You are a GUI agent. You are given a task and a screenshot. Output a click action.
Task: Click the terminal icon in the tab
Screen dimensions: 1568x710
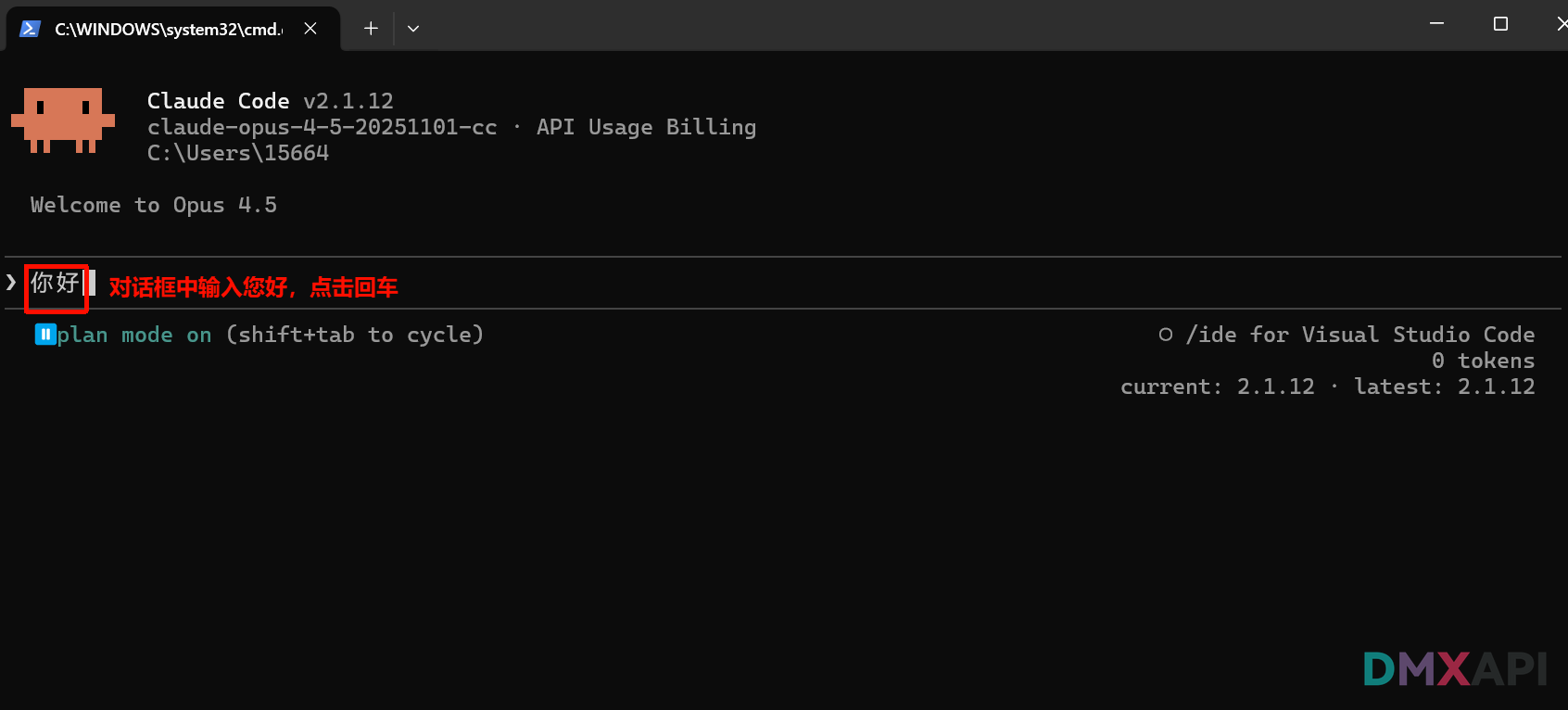click(30, 29)
